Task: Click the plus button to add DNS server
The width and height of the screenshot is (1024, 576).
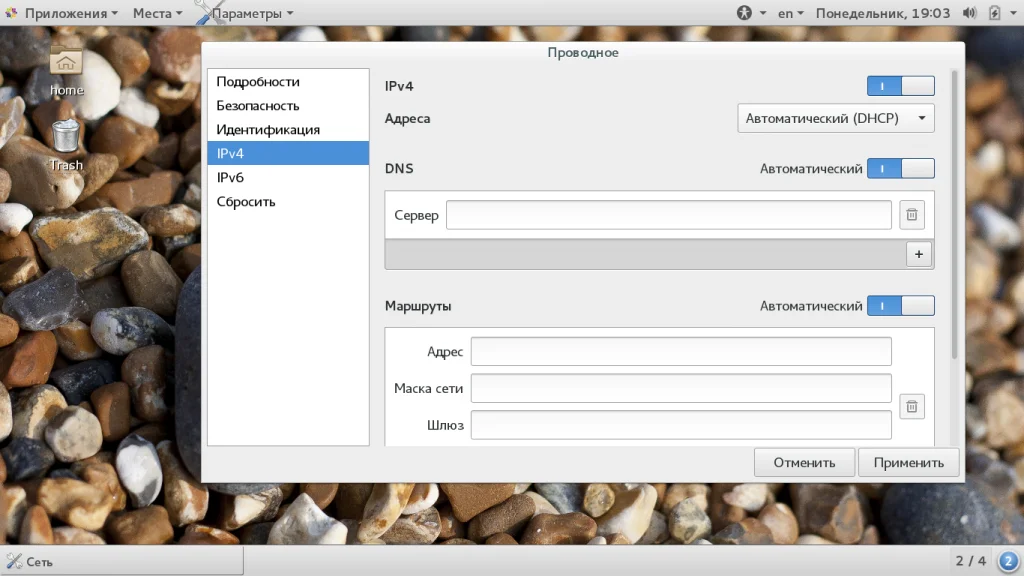Action: 918,254
